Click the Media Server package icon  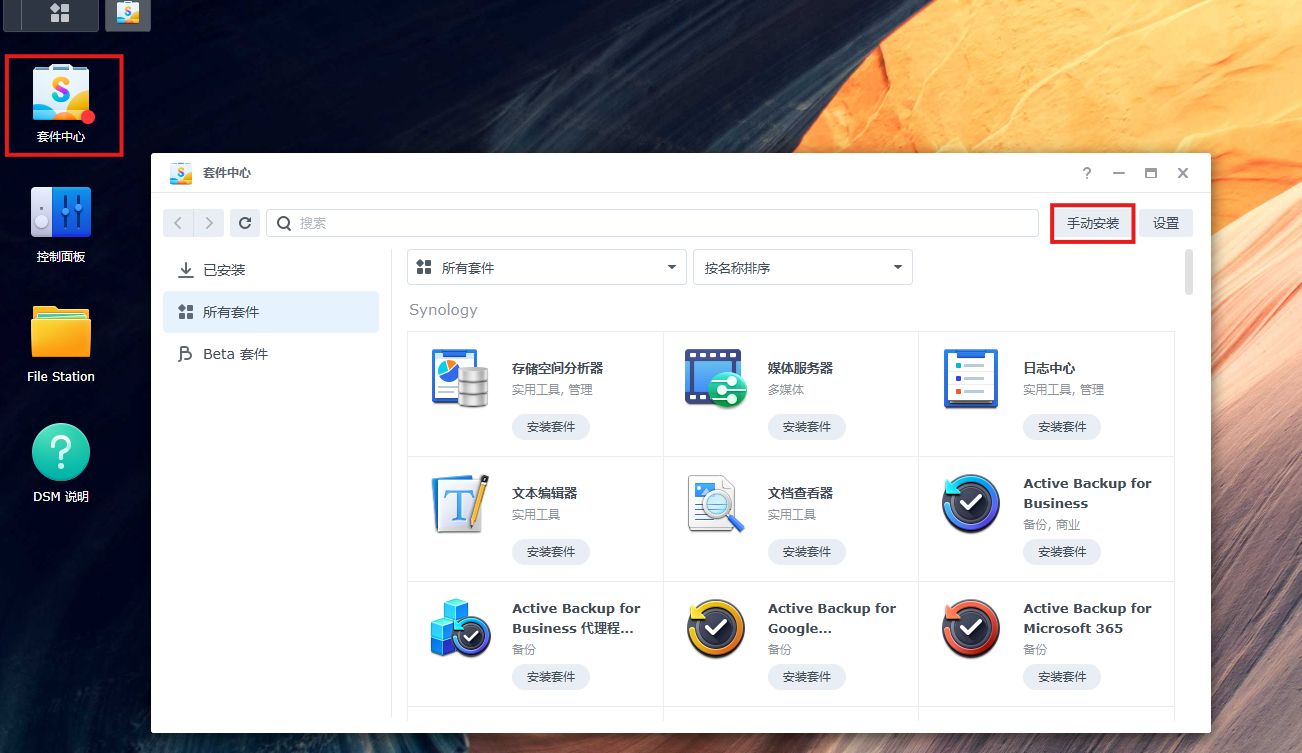[714, 378]
